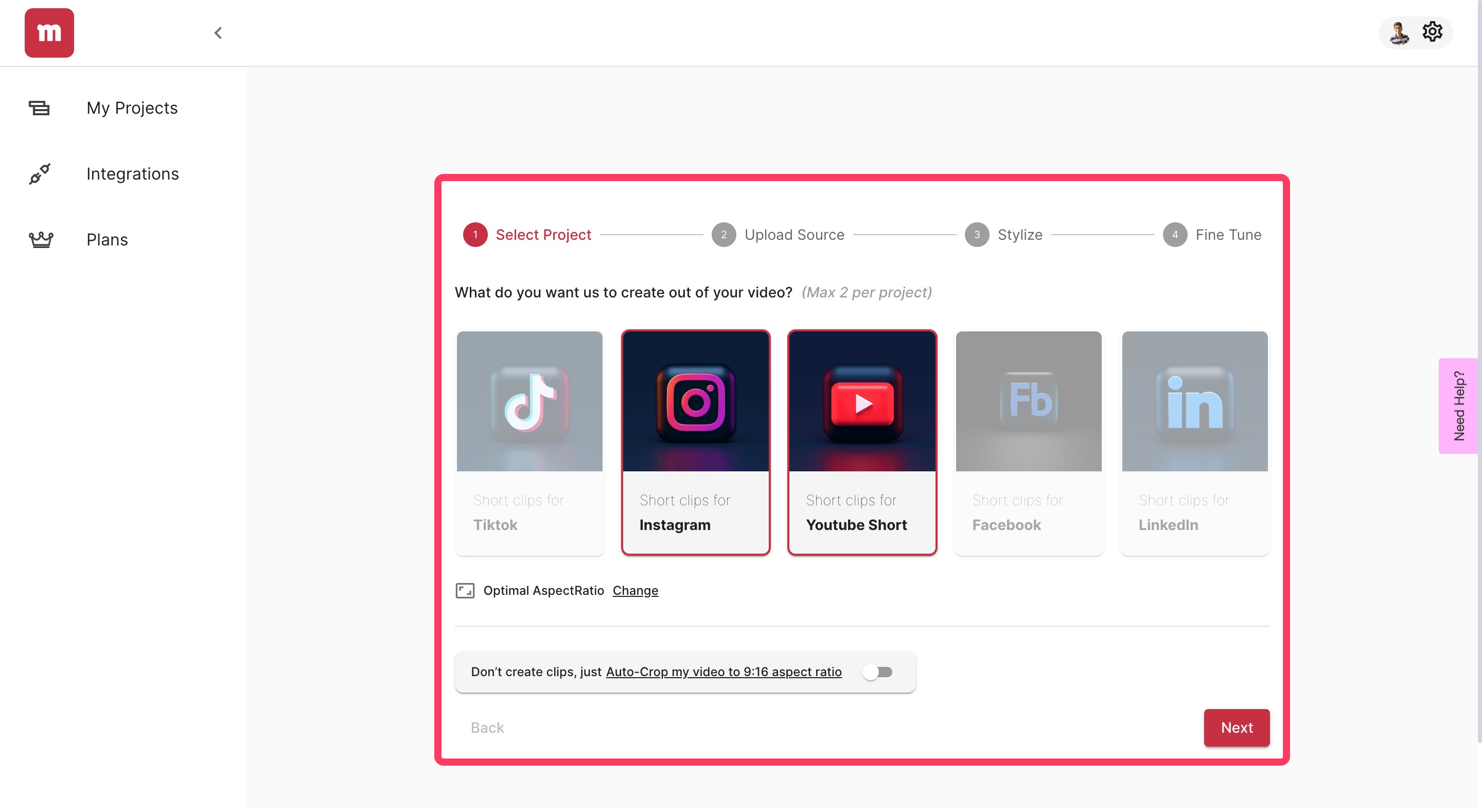Click the My Projects stack icon
The image size is (1482, 812).
click(39, 108)
